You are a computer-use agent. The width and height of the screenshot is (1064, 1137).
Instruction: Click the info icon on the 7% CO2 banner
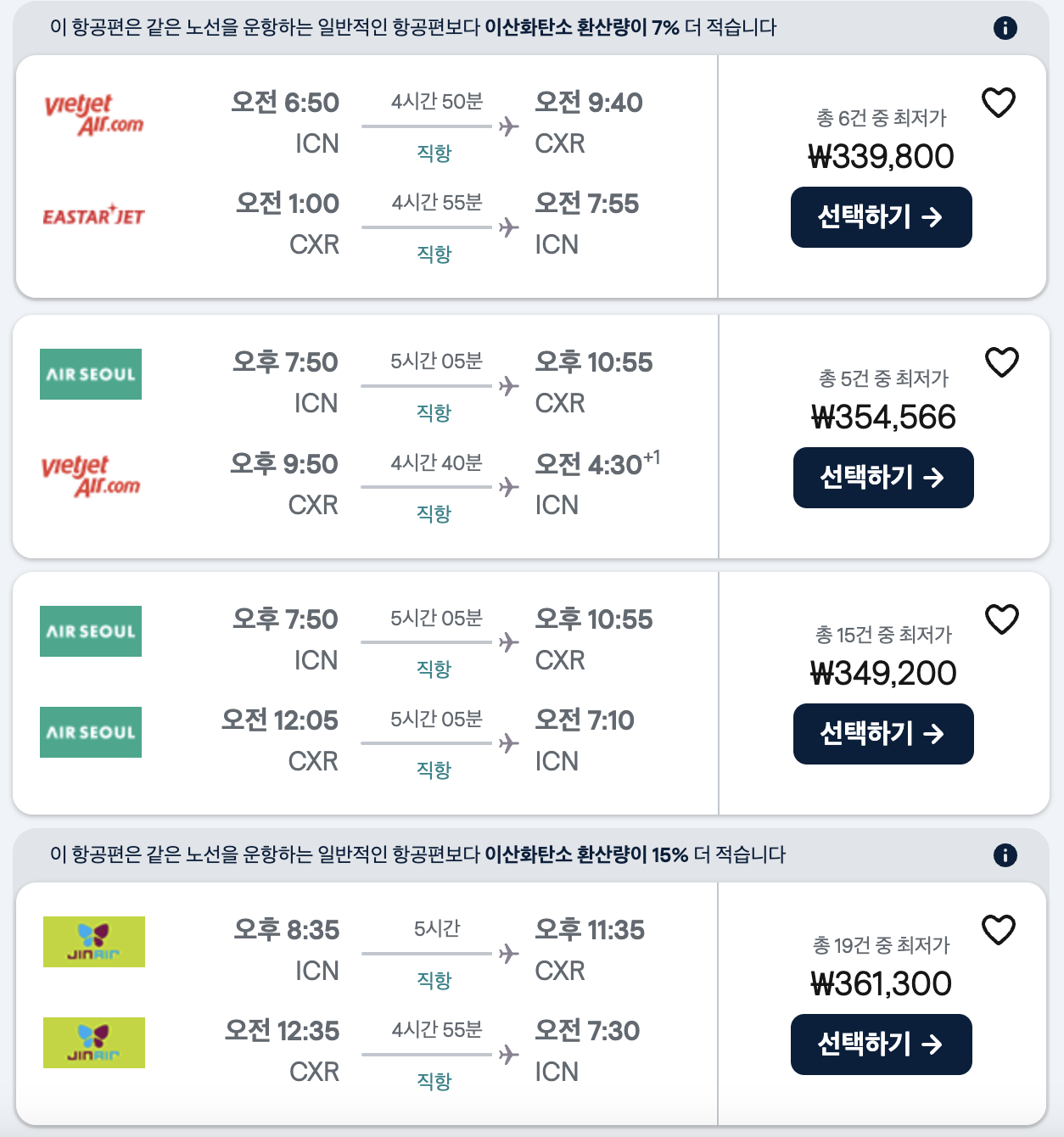tap(1005, 27)
